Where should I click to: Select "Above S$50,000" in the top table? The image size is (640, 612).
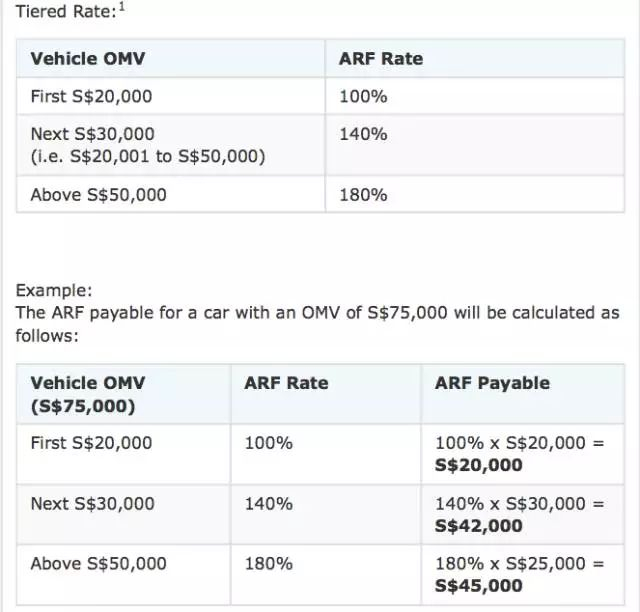coord(98,194)
